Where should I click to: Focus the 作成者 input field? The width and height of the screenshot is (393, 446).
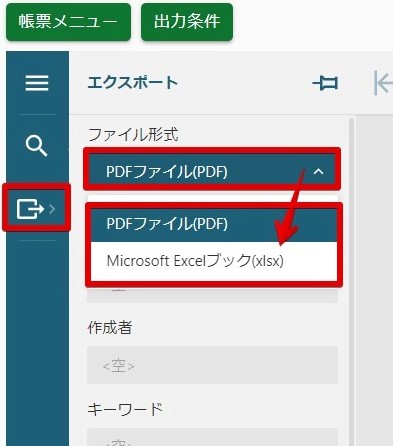coord(212,365)
